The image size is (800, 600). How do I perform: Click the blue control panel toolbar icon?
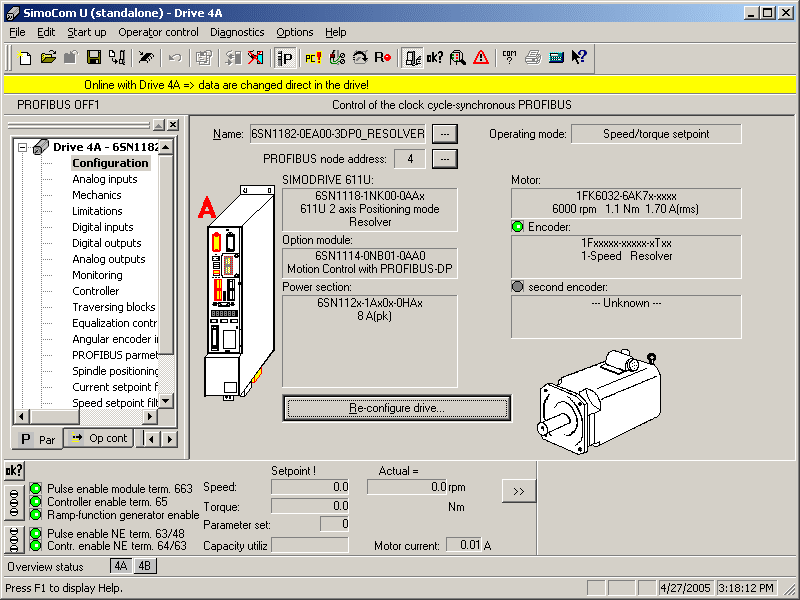pos(556,58)
